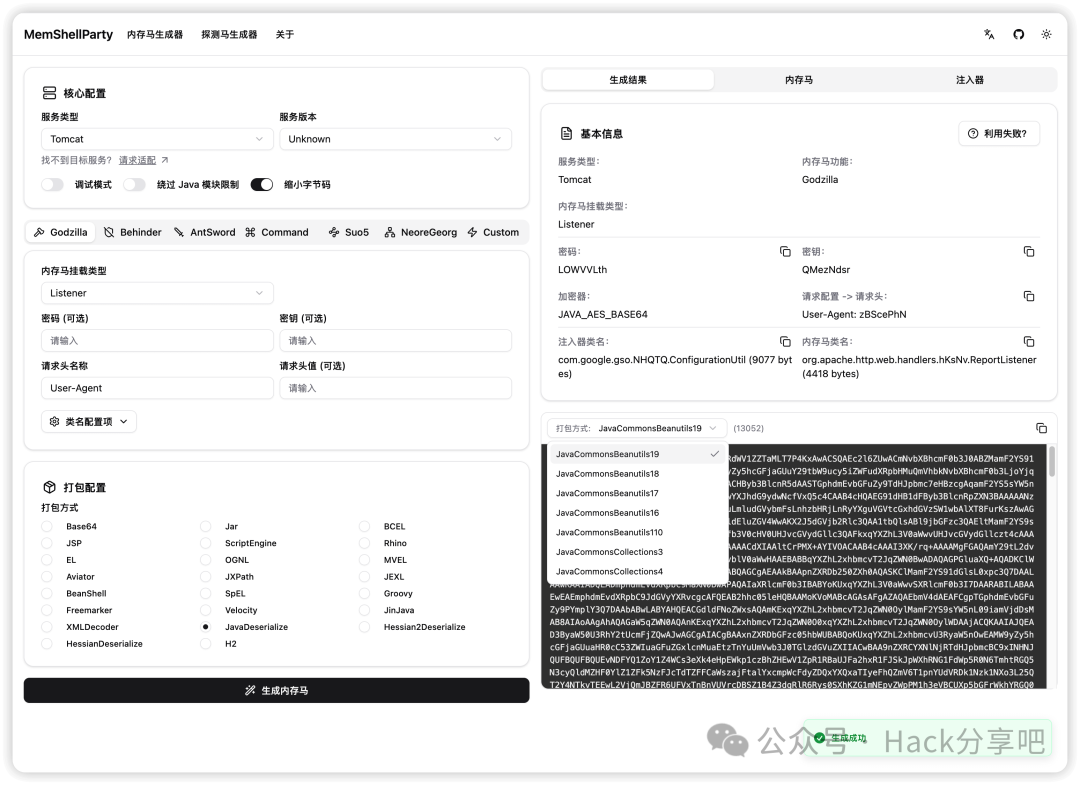
Task: Copy the memshell class name
Action: [x=1028, y=342]
